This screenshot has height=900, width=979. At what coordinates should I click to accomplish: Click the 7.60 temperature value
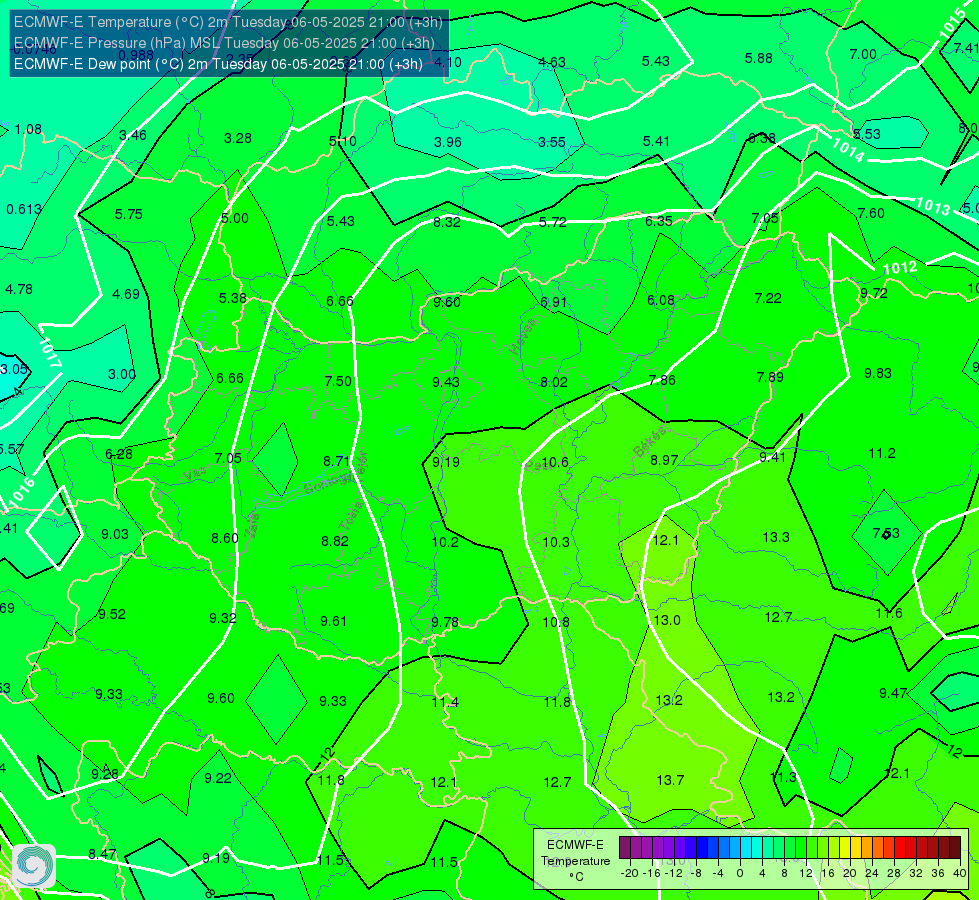pyautogui.click(x=871, y=213)
